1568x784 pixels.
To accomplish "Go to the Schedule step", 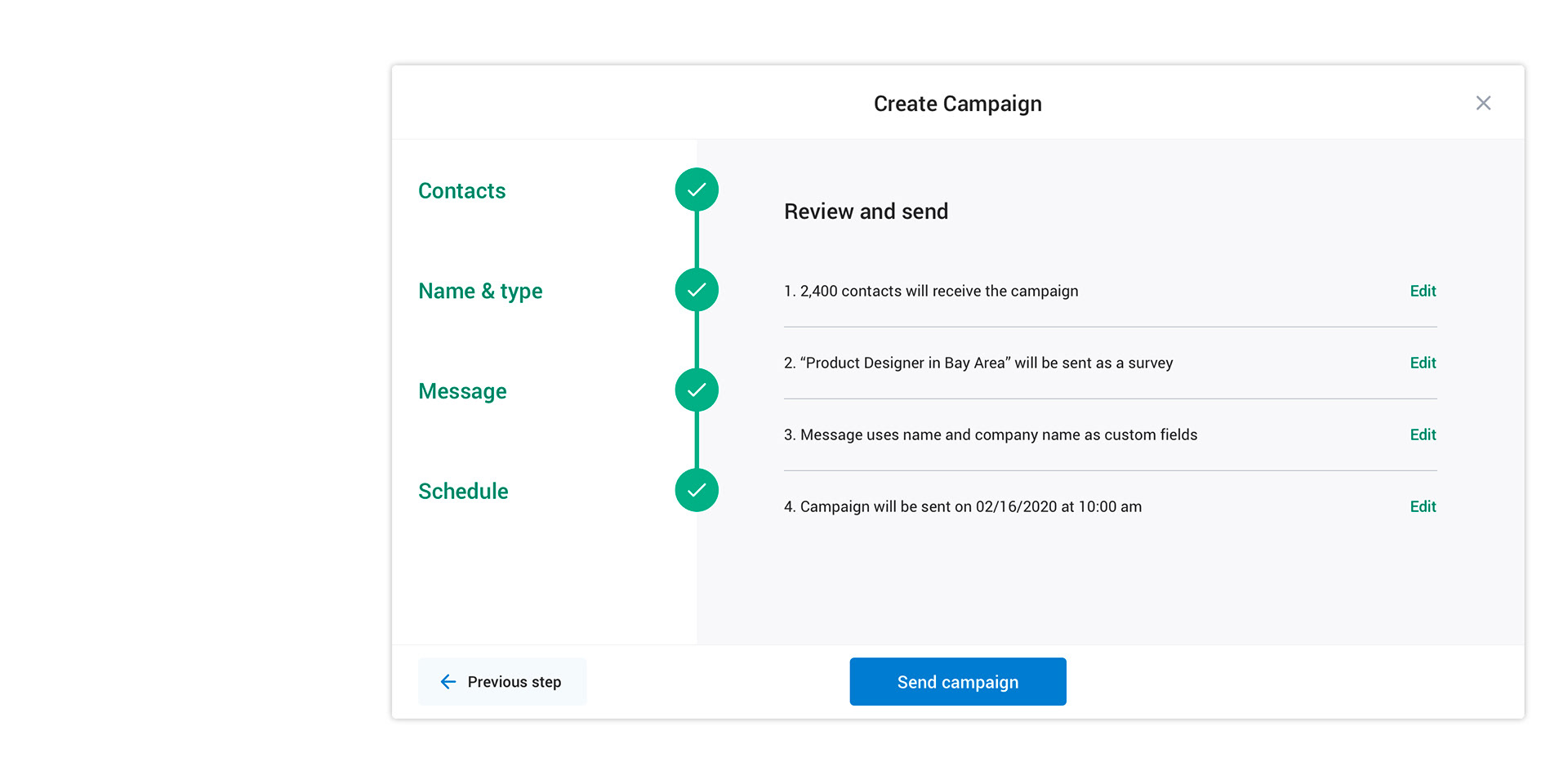I will coord(463,491).
